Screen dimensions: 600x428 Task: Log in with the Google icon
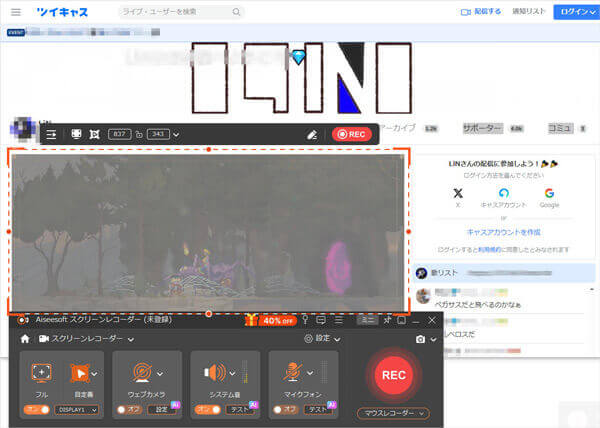point(549,193)
